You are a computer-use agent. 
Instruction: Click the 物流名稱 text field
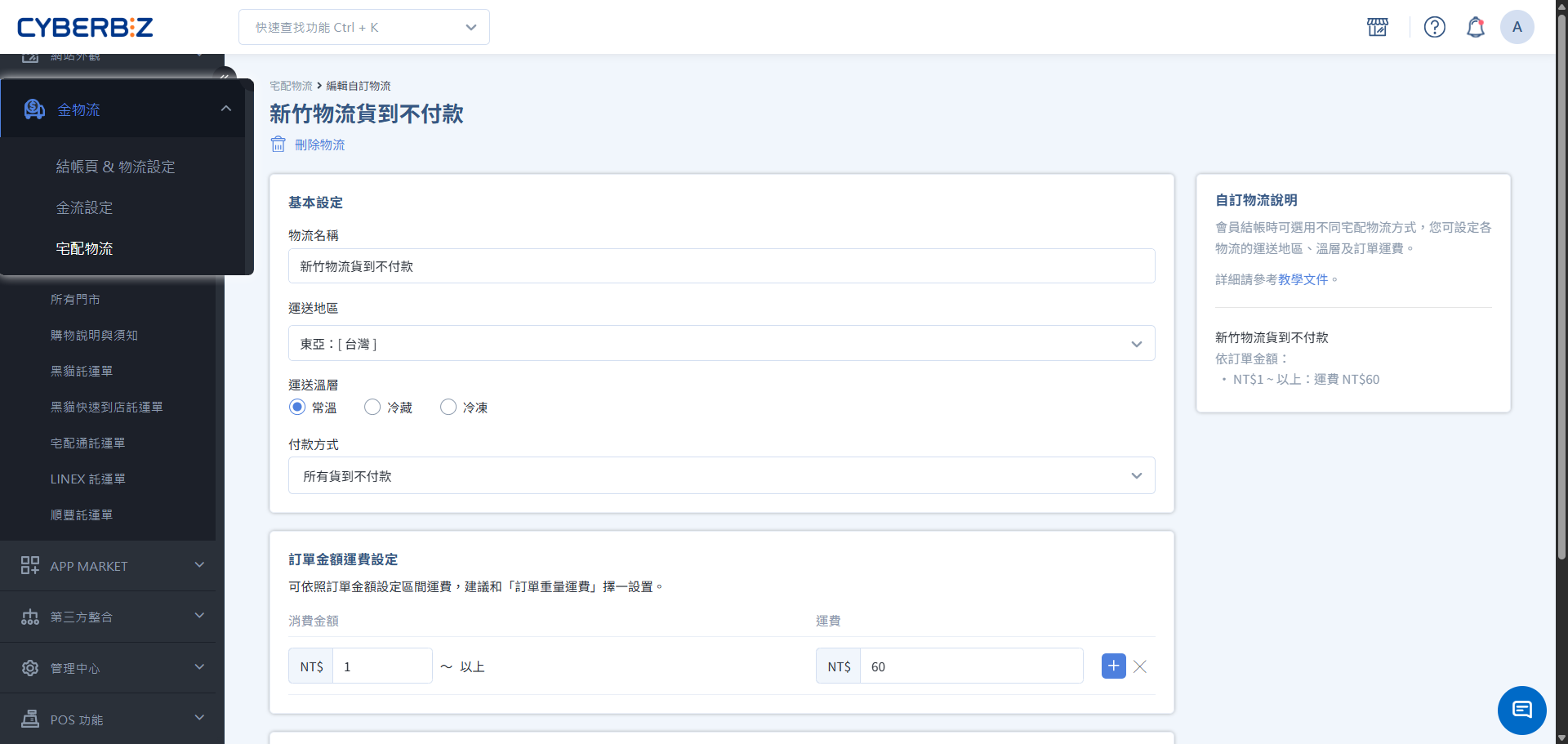[x=721, y=266]
